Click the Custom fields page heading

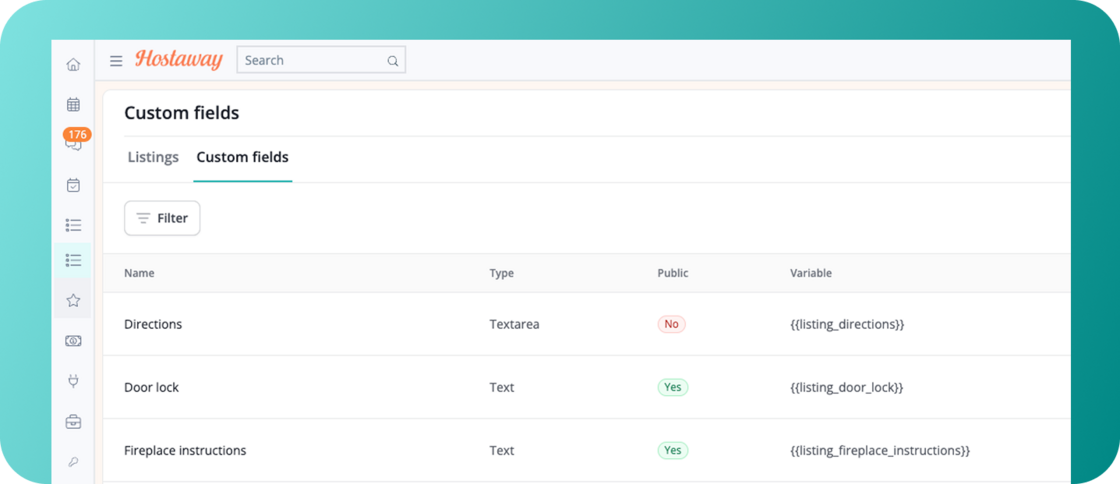tap(181, 113)
